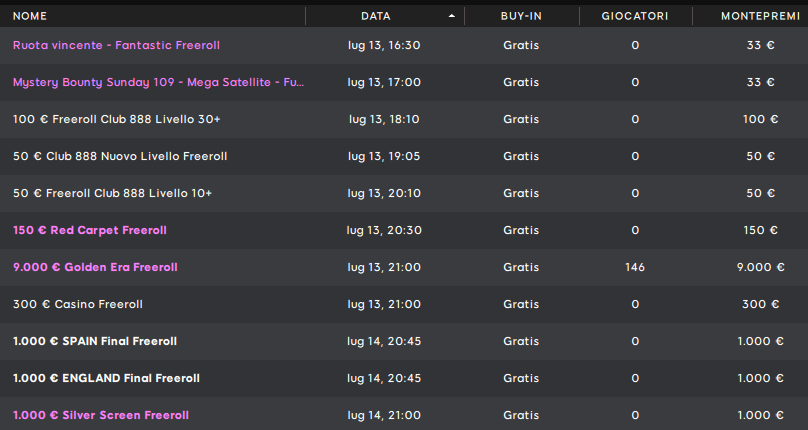Sort by DATA column header
Image resolution: width=808 pixels, height=430 pixels.
coord(376,16)
